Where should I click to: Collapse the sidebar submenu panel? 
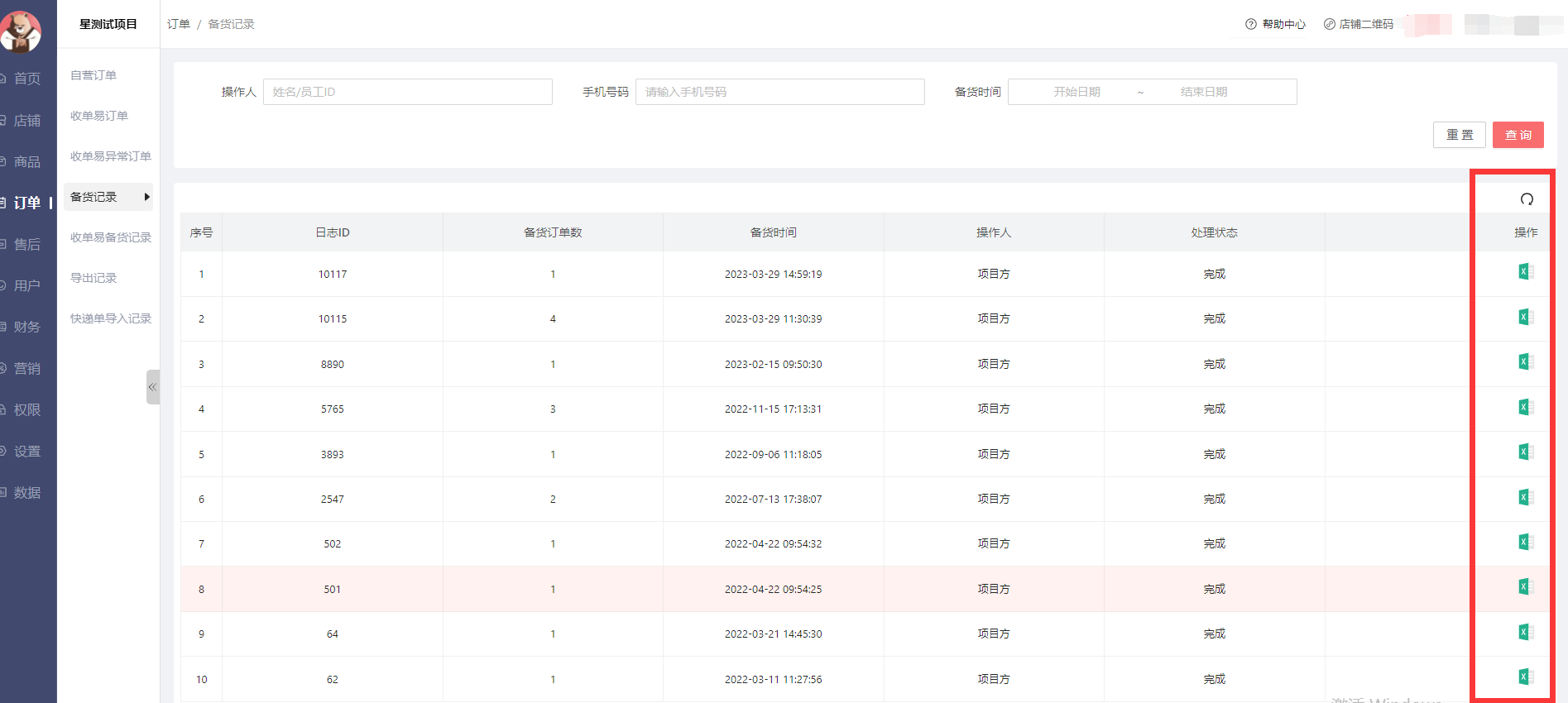click(x=152, y=387)
